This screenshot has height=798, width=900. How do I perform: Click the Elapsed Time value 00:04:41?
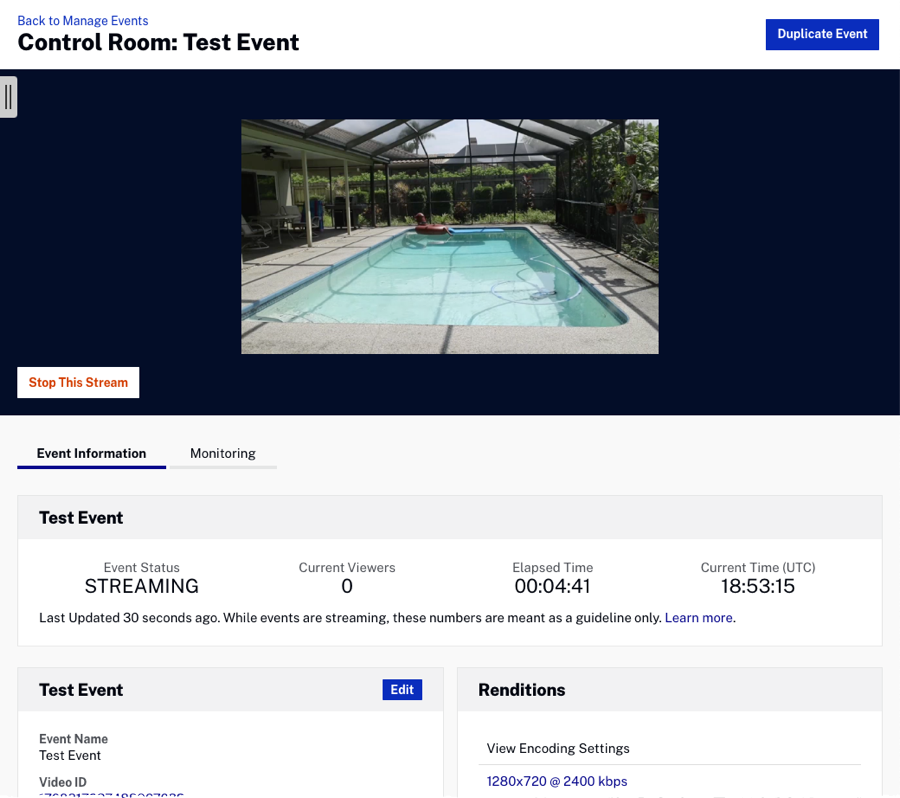[x=552, y=586]
